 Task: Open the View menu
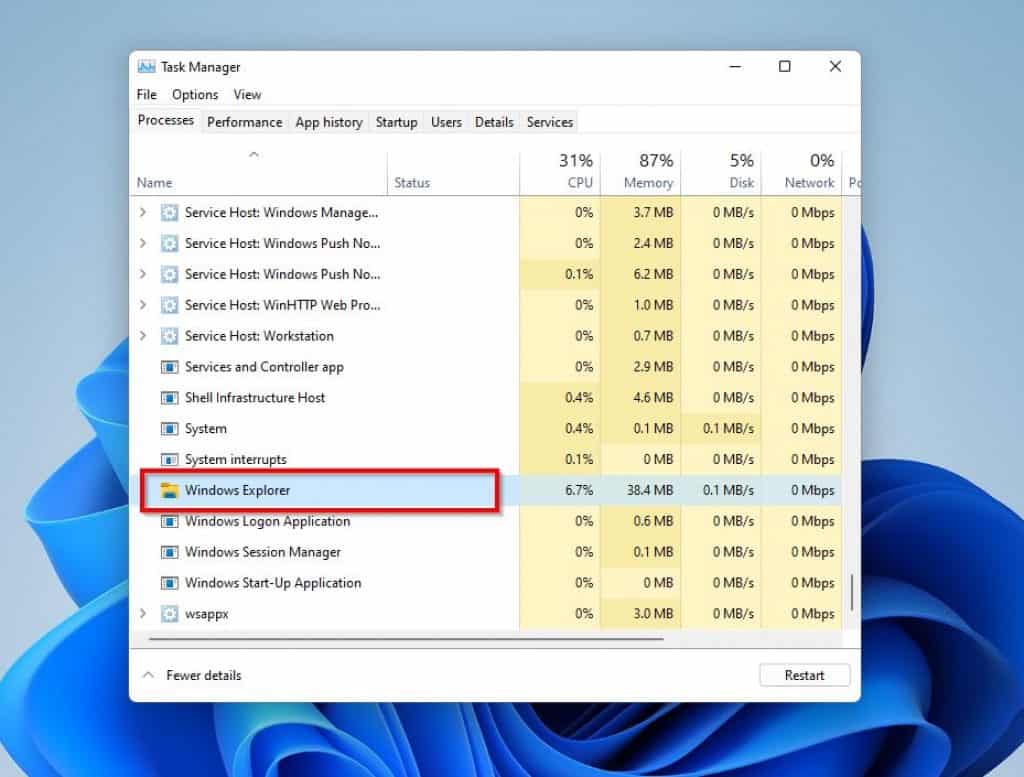tap(248, 95)
